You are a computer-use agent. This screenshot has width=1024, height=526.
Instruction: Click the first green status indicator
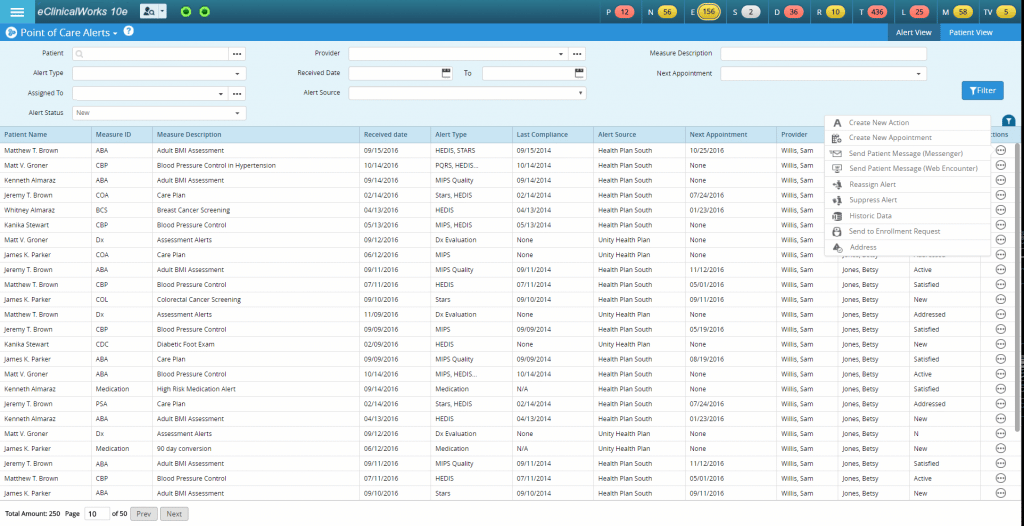186,12
